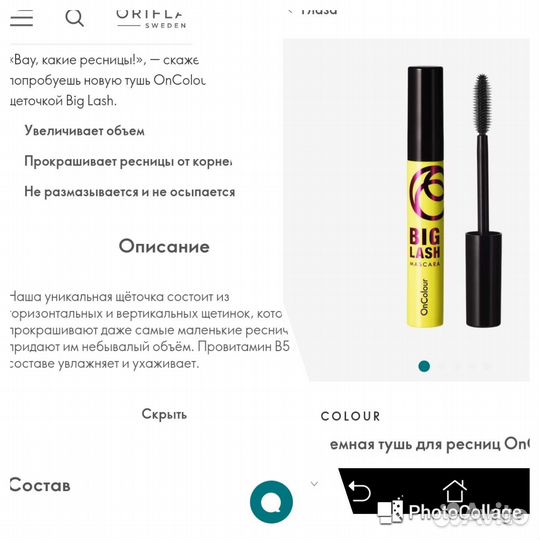Open the тушь для ресниц product title

pyautogui.click(x=429, y=444)
